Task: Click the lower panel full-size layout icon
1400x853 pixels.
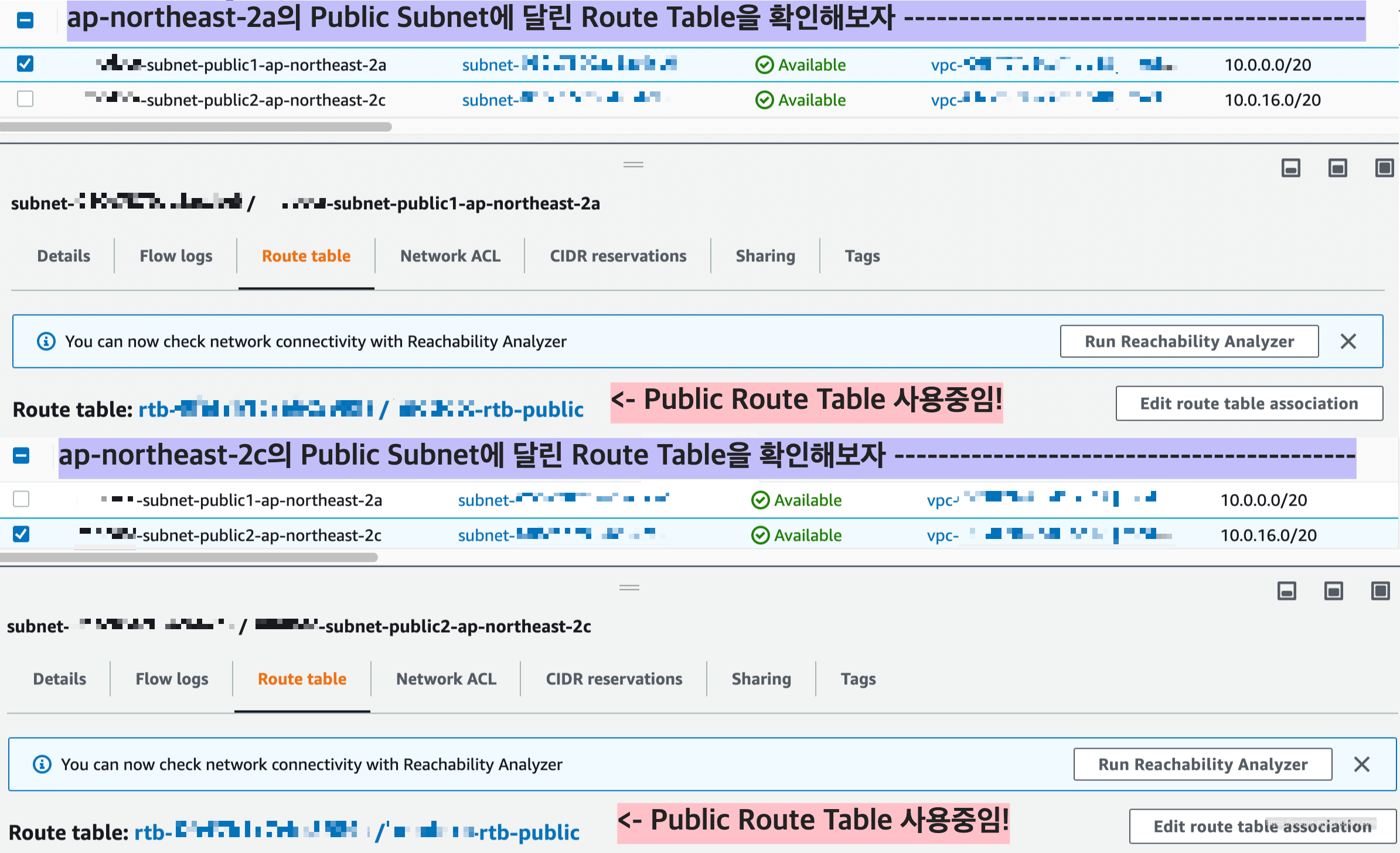Action: [x=1380, y=591]
